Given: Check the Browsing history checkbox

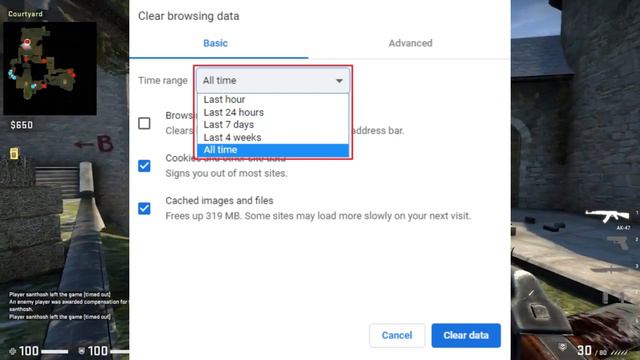Looking at the screenshot, I should click(x=144, y=123).
